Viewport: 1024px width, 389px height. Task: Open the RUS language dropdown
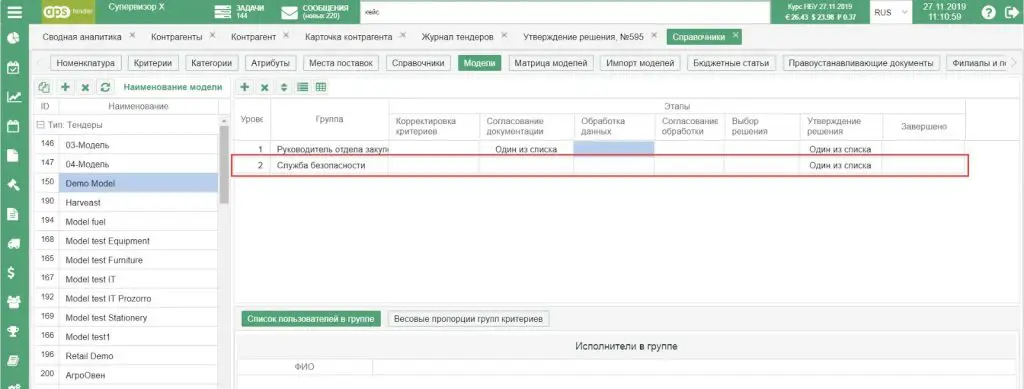click(891, 12)
